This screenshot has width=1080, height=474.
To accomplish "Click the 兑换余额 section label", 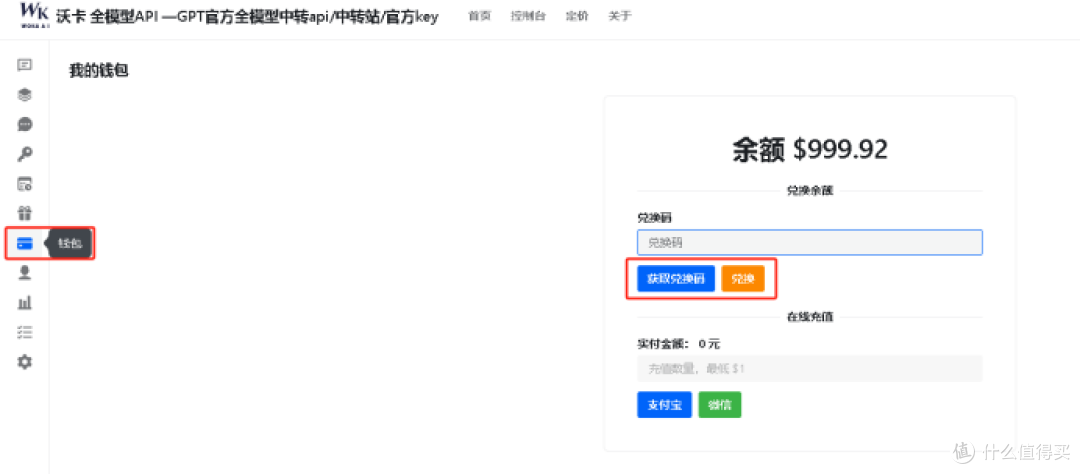I will point(809,191).
